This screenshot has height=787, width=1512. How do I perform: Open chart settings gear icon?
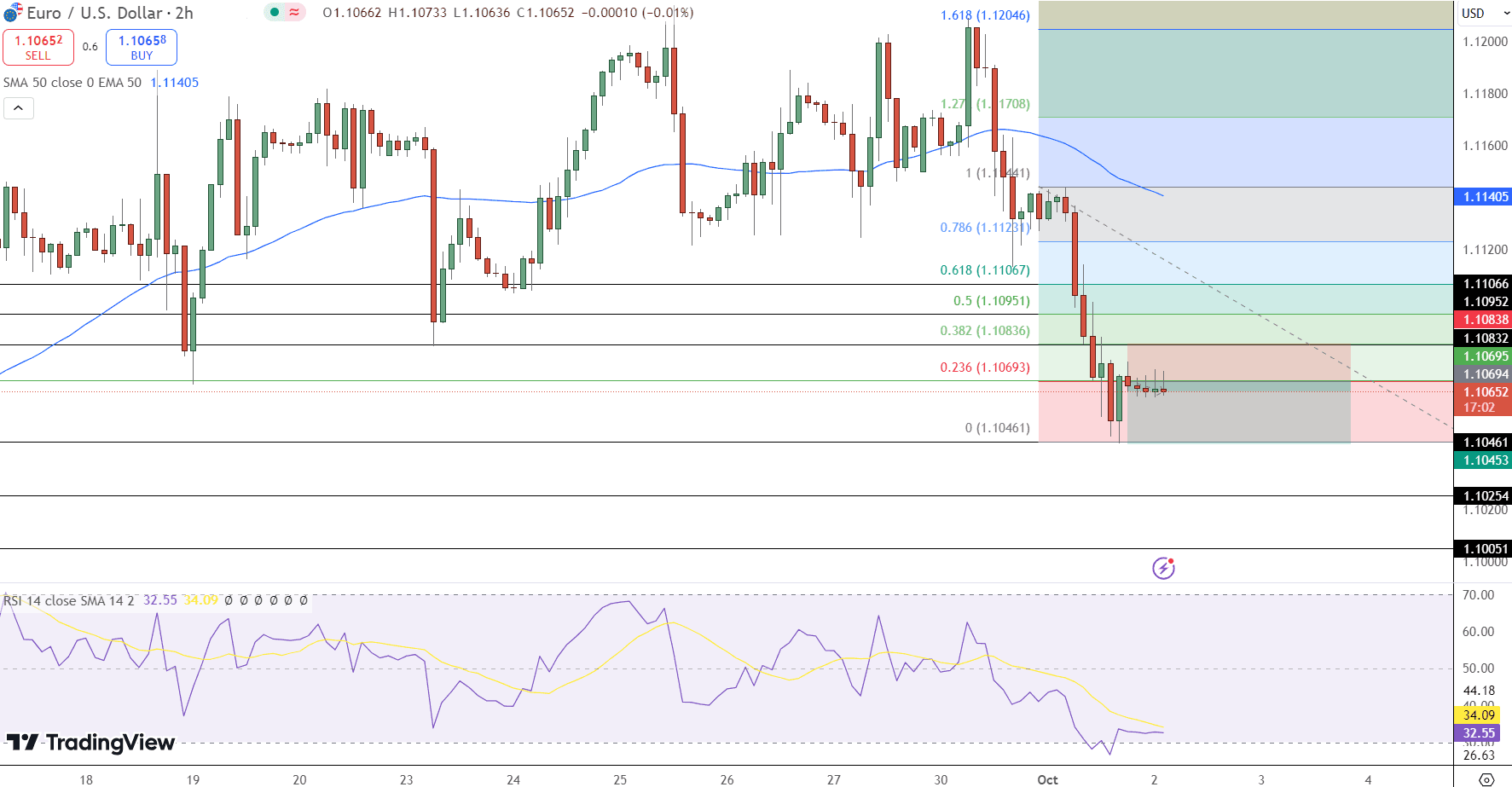1486,779
